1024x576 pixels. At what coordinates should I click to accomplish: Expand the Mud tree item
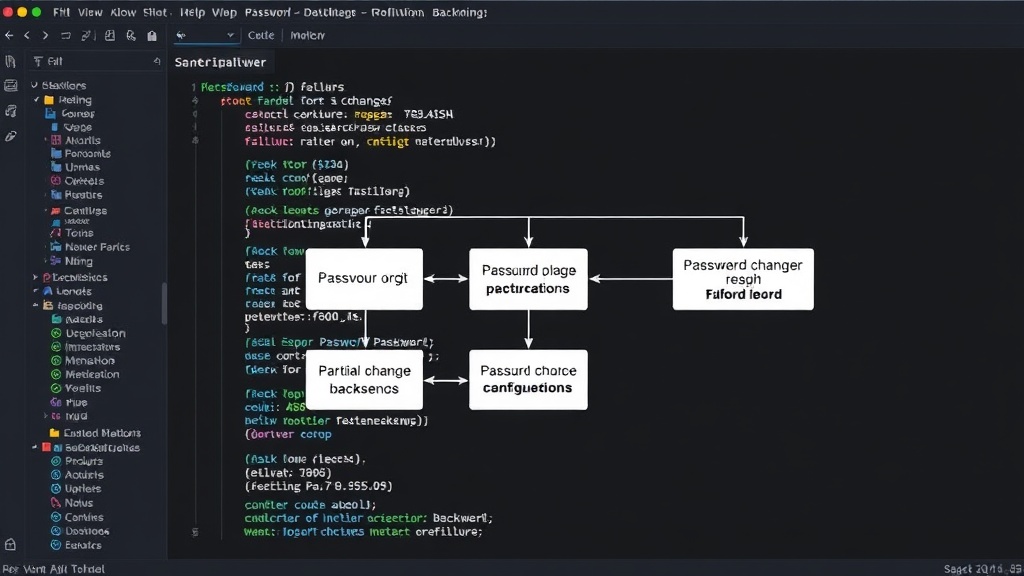pyautogui.click(x=45, y=415)
